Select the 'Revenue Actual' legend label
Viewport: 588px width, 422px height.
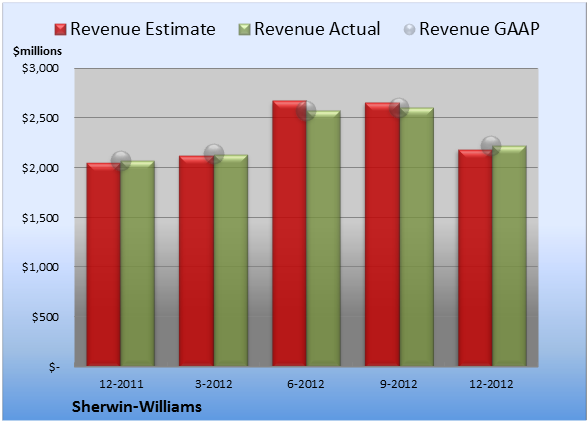317,29
